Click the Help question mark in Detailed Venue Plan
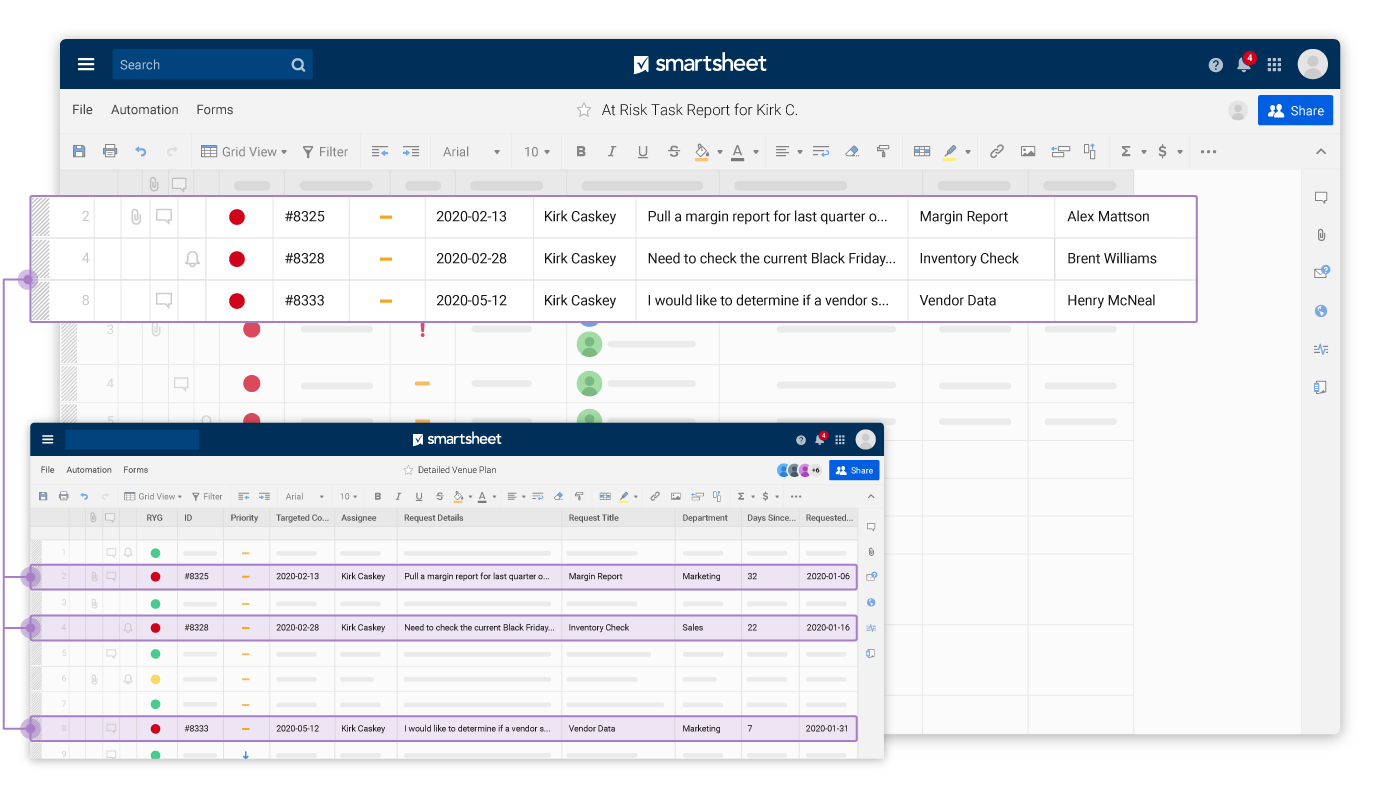This screenshot has width=1400, height=788. (x=801, y=440)
